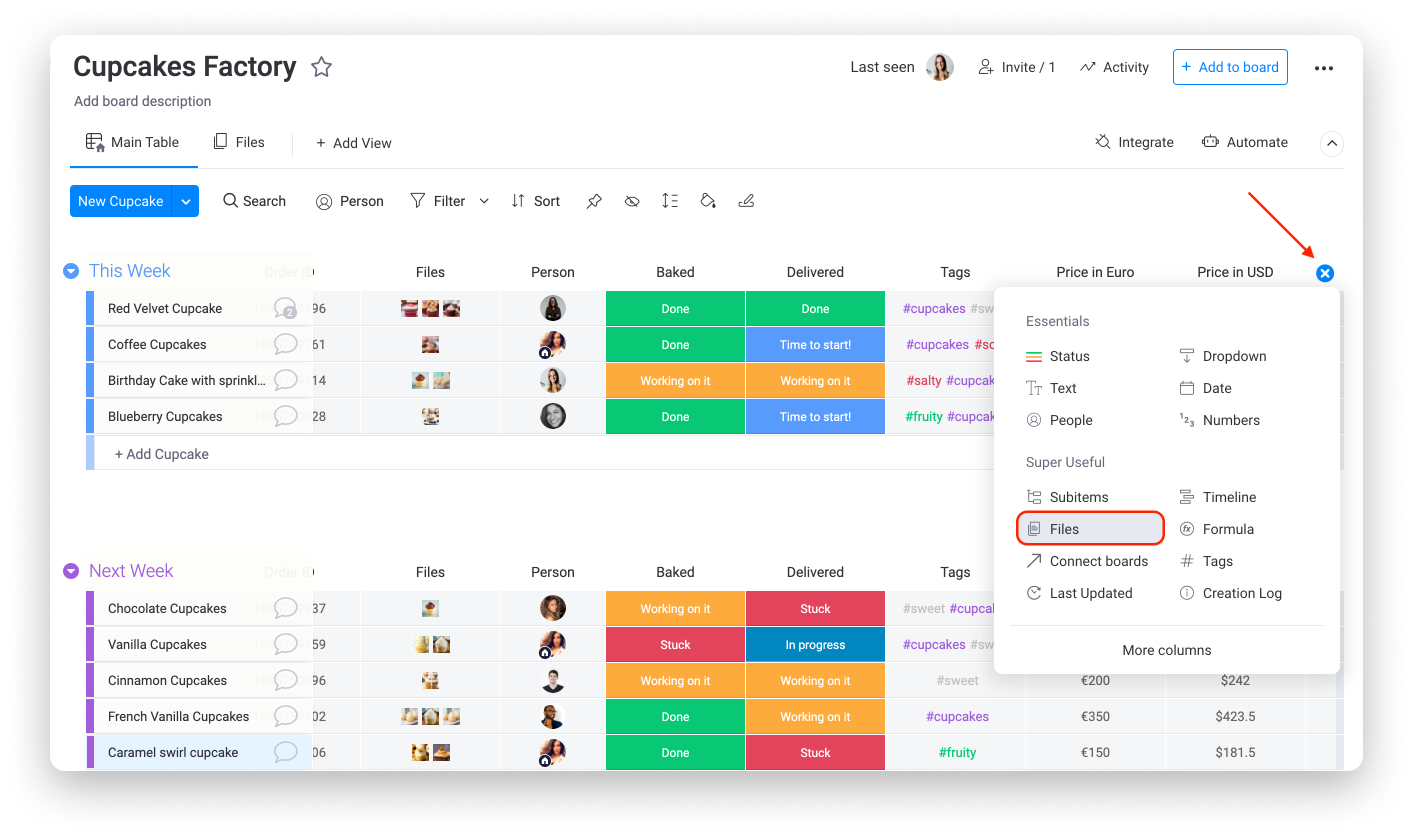Click Birthday Cake with sprinkl... item name
The height and width of the screenshot is (836, 1413).
pos(187,380)
